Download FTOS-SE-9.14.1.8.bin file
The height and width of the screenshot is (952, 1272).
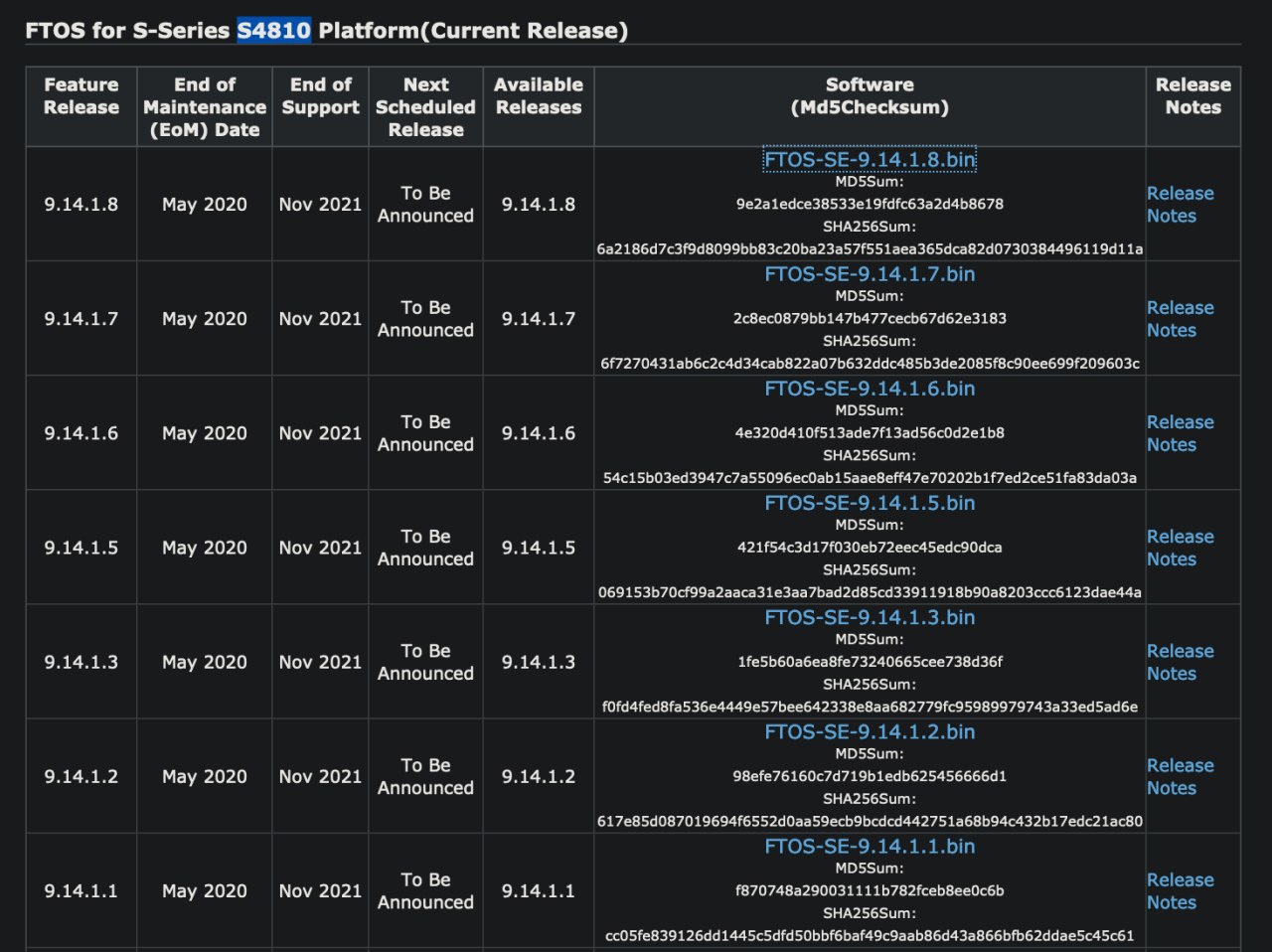(870, 160)
